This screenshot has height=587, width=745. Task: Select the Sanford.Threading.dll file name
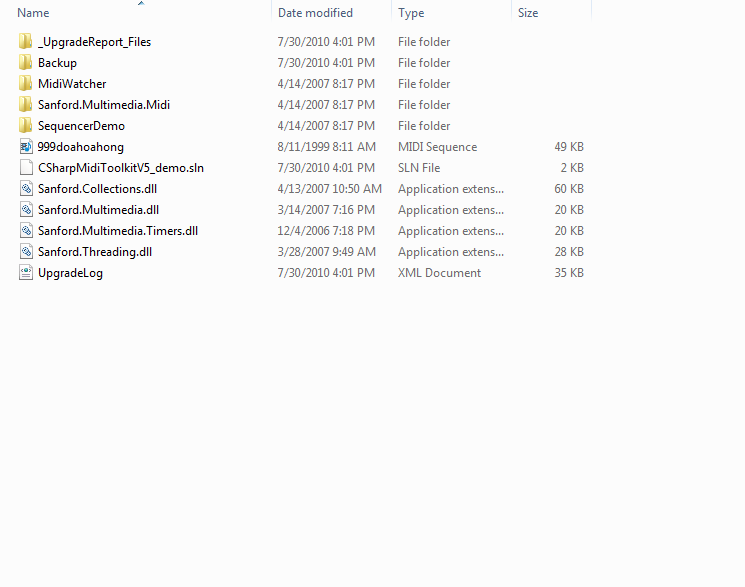pos(95,252)
